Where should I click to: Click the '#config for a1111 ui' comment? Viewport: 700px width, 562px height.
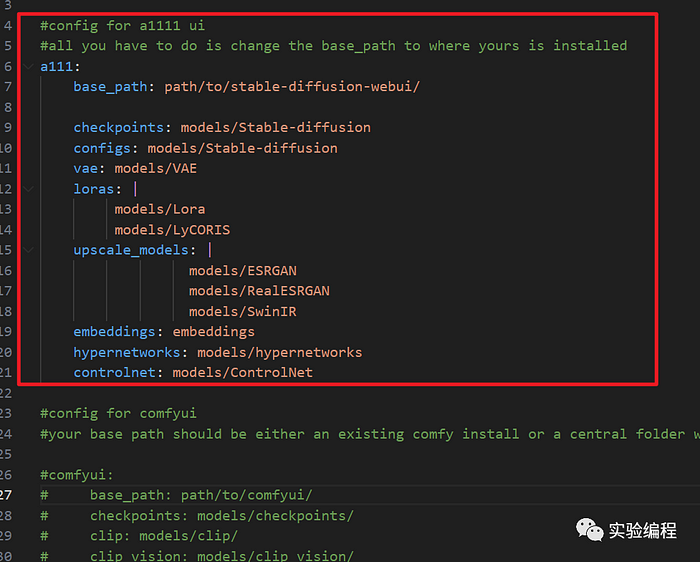click(x=123, y=25)
